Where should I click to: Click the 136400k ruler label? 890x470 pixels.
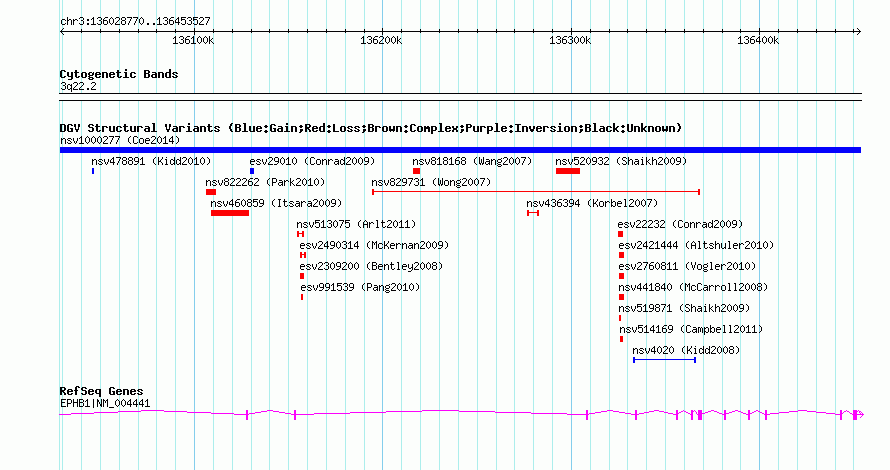758,40
